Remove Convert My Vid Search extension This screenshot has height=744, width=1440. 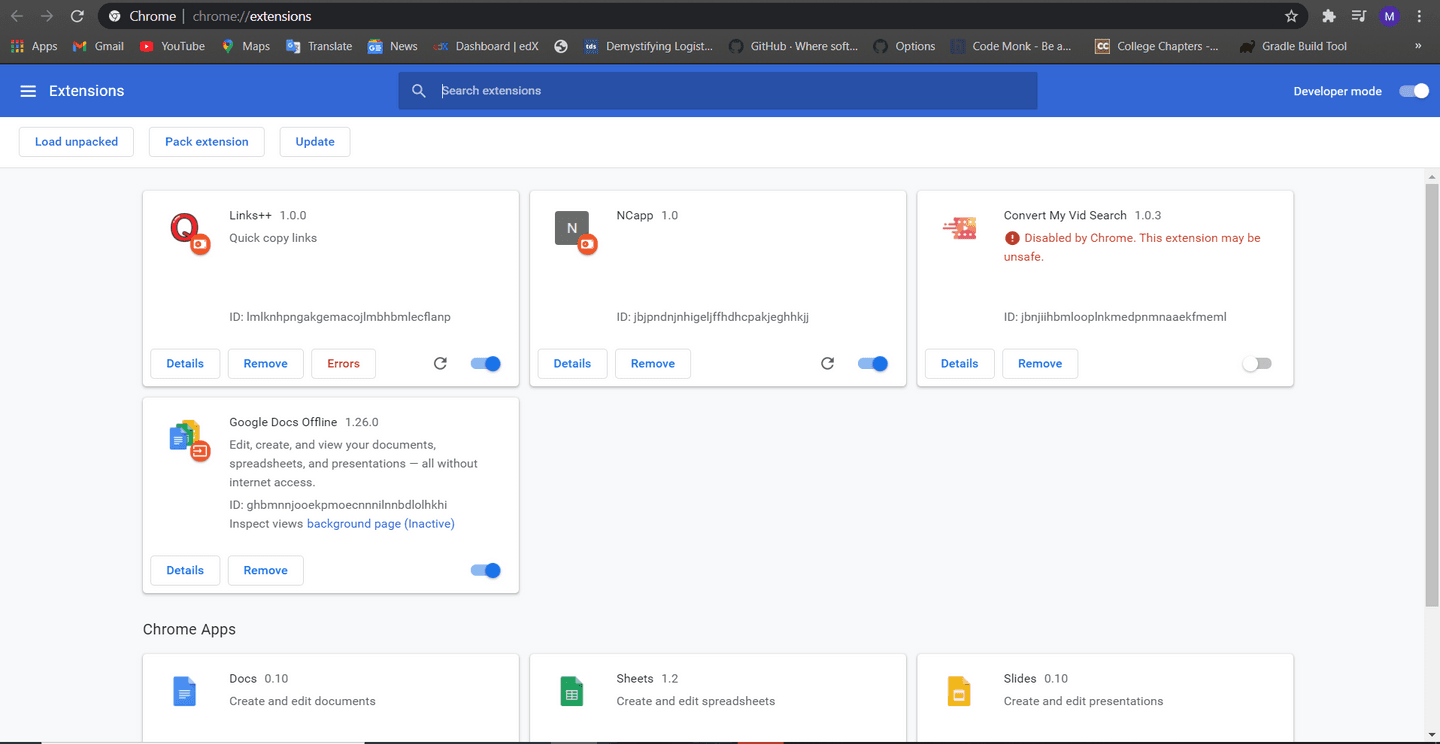[1040, 364]
